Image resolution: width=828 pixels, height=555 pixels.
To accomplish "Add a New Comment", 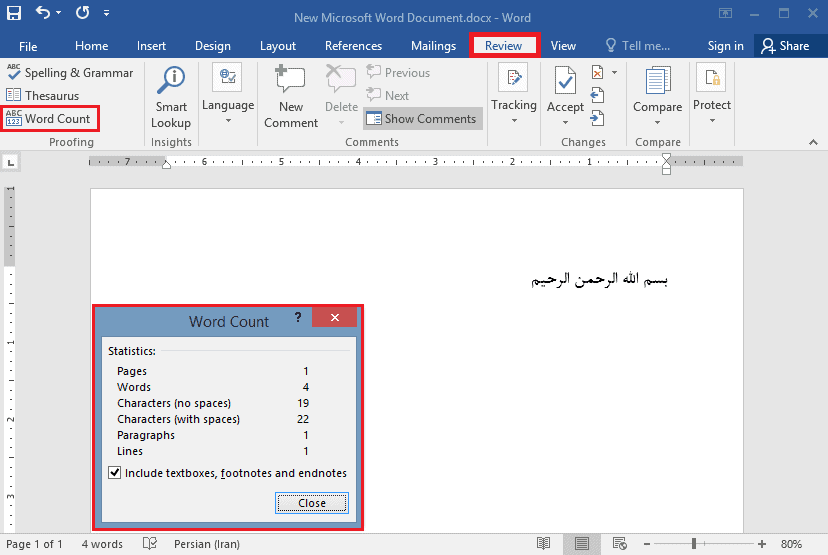I will [291, 97].
